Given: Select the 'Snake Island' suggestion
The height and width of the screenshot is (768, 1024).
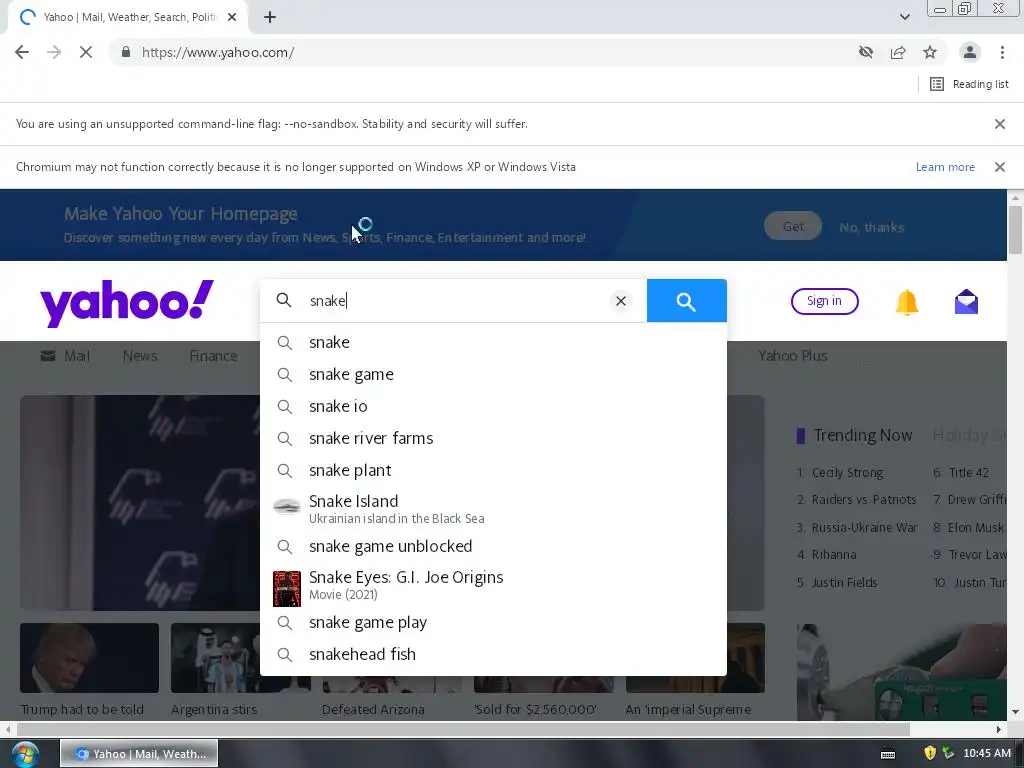Looking at the screenshot, I should pos(493,508).
